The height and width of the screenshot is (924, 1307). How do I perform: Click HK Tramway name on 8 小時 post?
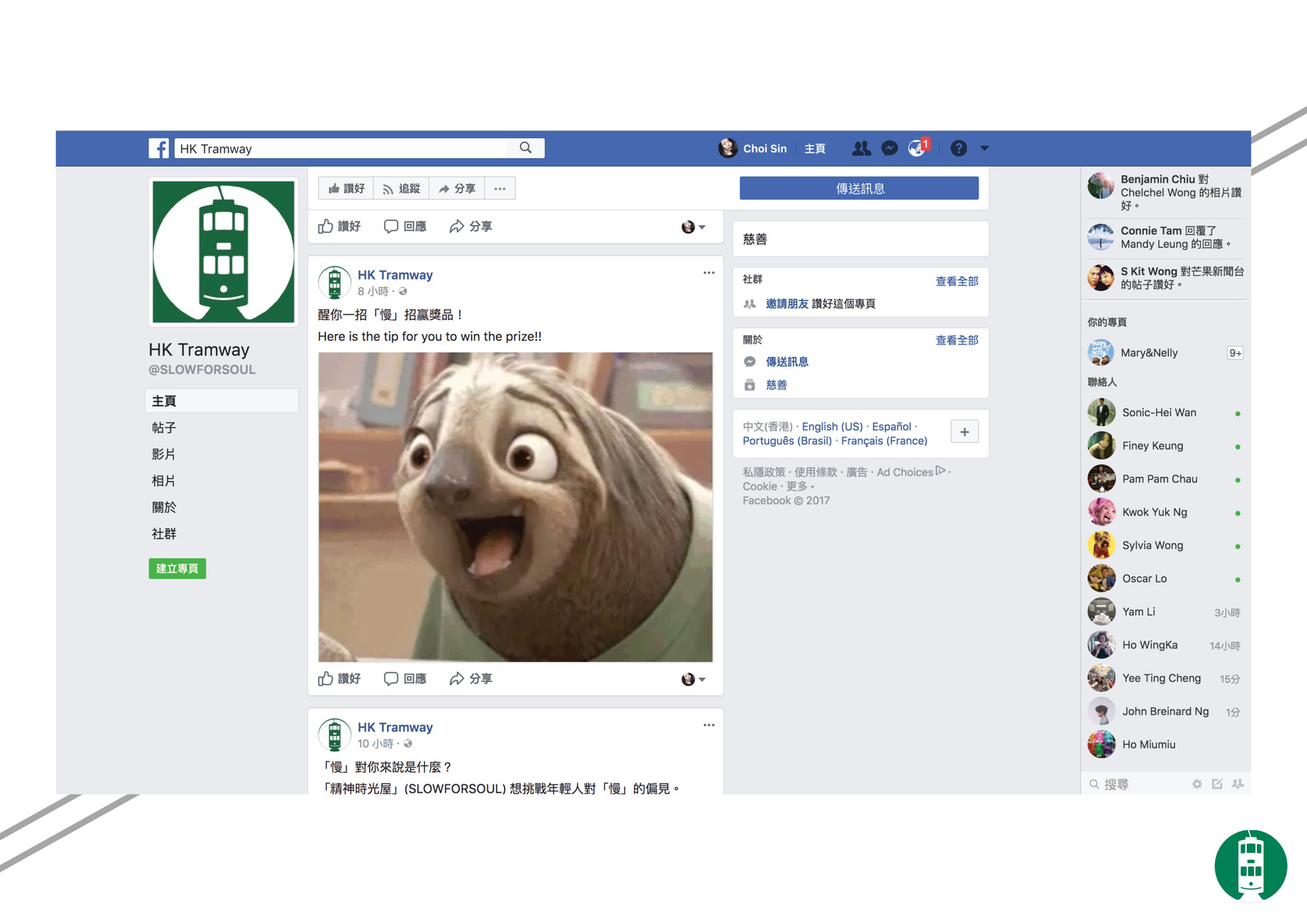395,275
